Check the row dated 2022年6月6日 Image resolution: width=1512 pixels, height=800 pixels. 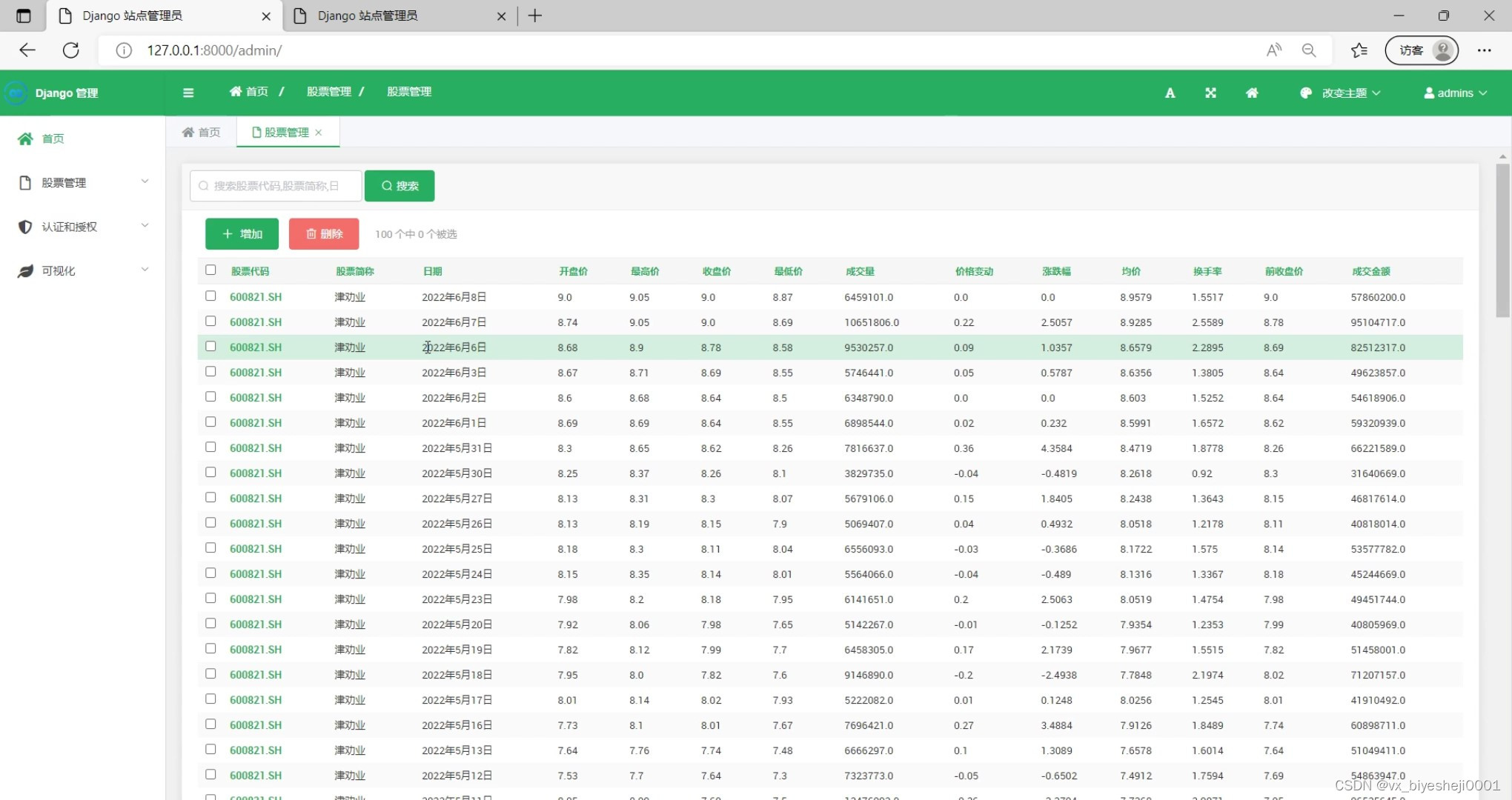point(210,347)
